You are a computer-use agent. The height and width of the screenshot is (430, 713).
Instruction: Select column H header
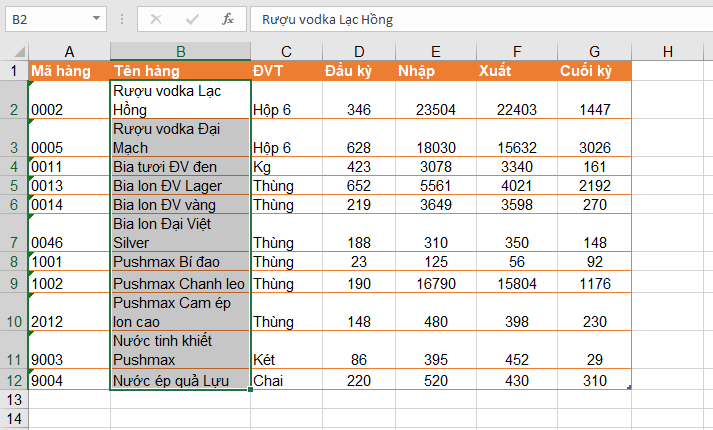668,51
